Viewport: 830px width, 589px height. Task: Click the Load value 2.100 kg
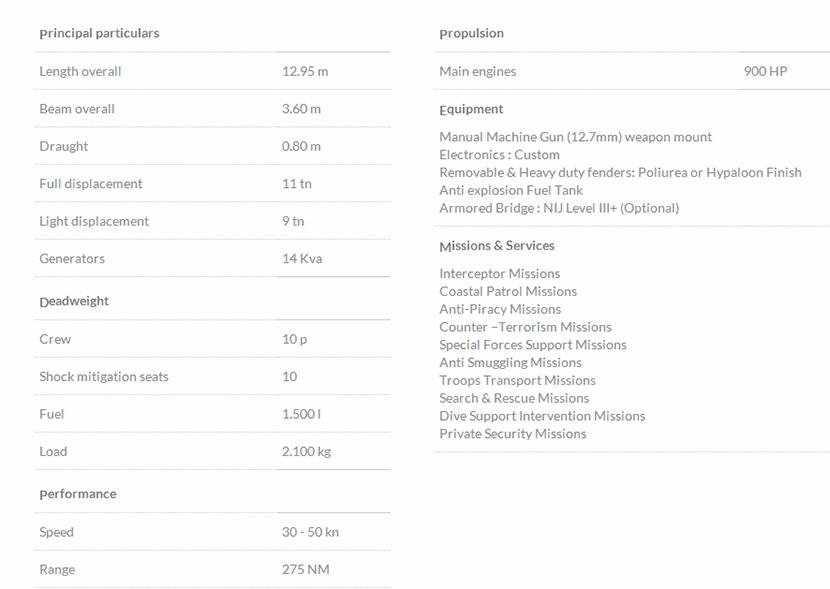click(x=306, y=452)
